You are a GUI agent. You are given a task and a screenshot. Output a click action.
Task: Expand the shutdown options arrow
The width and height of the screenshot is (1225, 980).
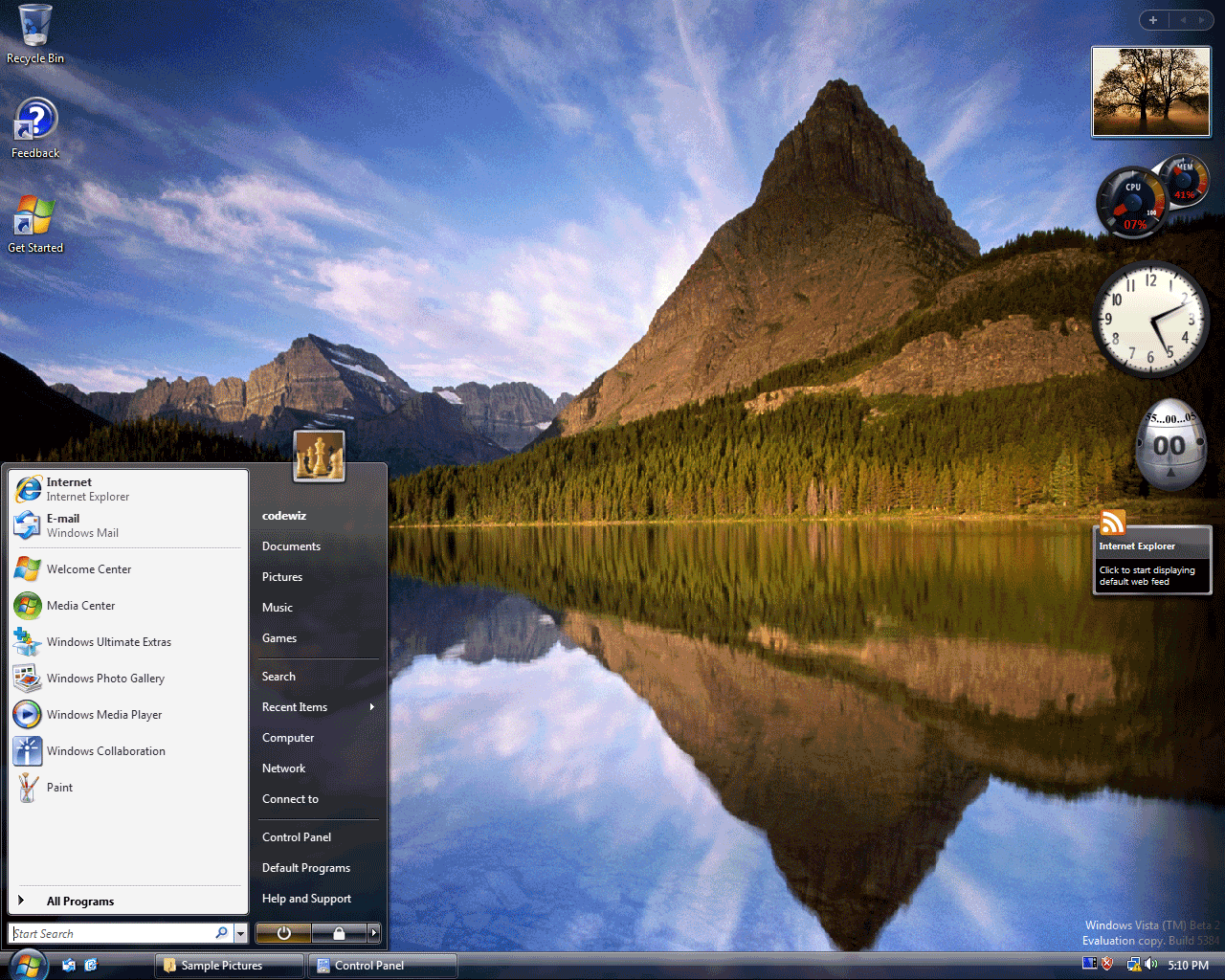[x=374, y=932]
